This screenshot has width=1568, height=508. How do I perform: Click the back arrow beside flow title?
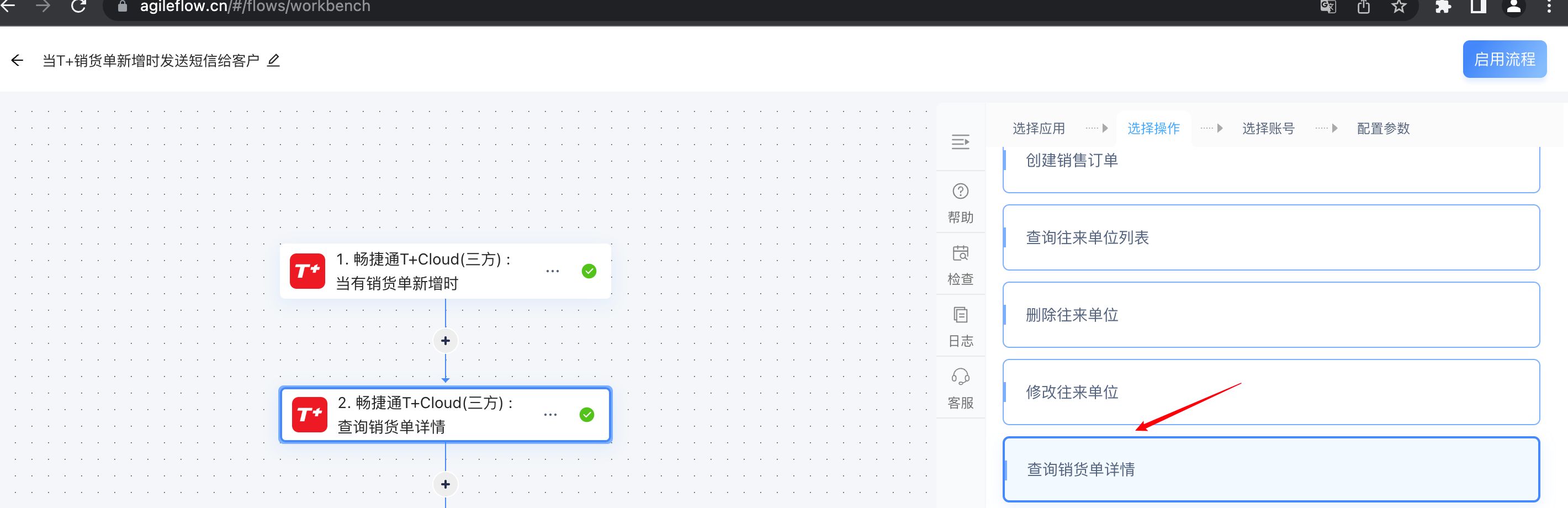pyautogui.click(x=17, y=60)
